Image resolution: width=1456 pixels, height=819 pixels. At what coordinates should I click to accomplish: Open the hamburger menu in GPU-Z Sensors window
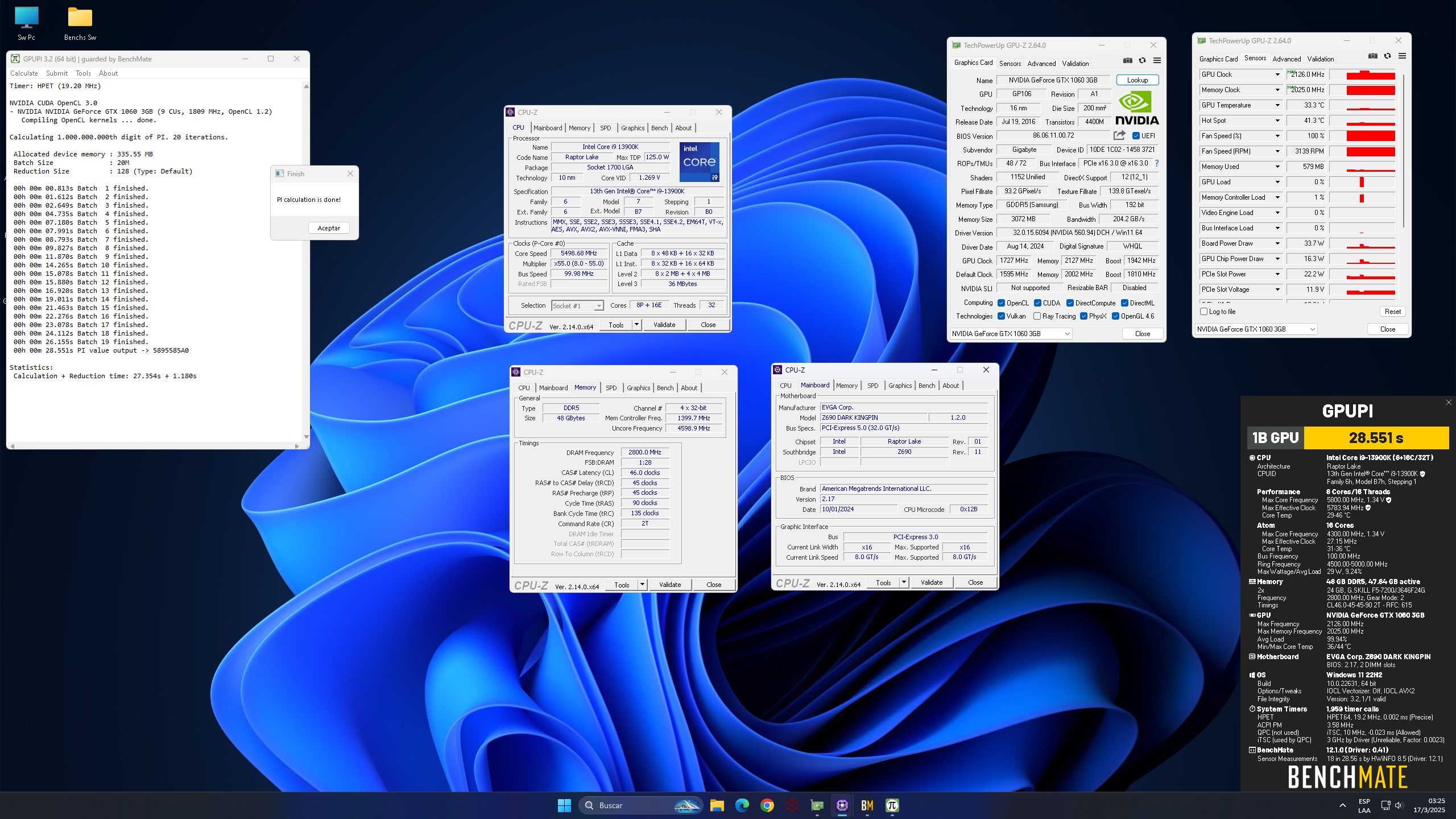1402,56
